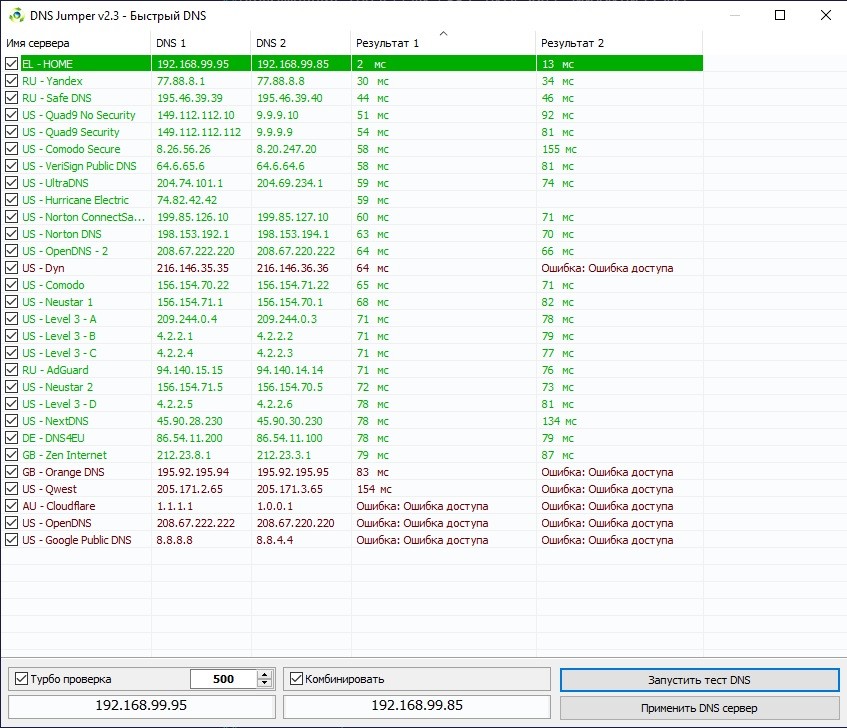The height and width of the screenshot is (728, 847).
Task: Click the primary DNS field 192.168.99.95 at bottom
Action: (x=142, y=705)
